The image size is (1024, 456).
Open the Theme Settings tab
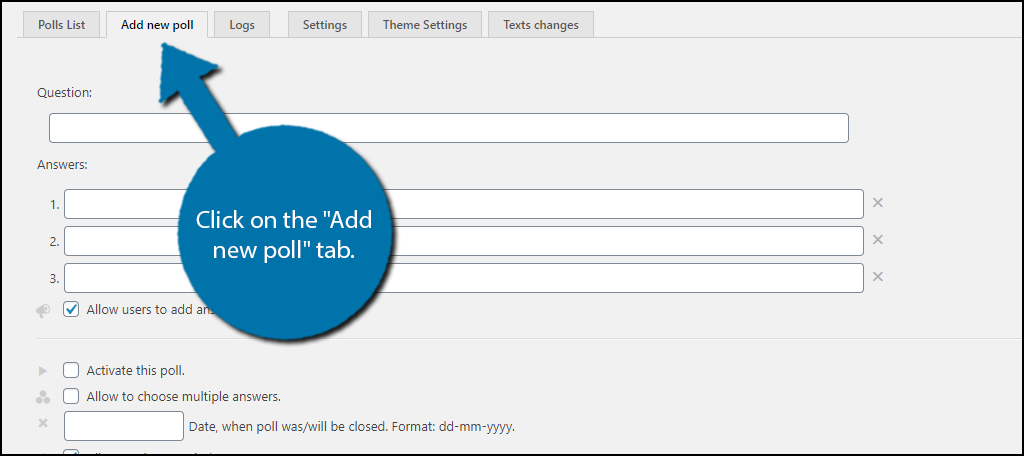pyautogui.click(x=424, y=25)
